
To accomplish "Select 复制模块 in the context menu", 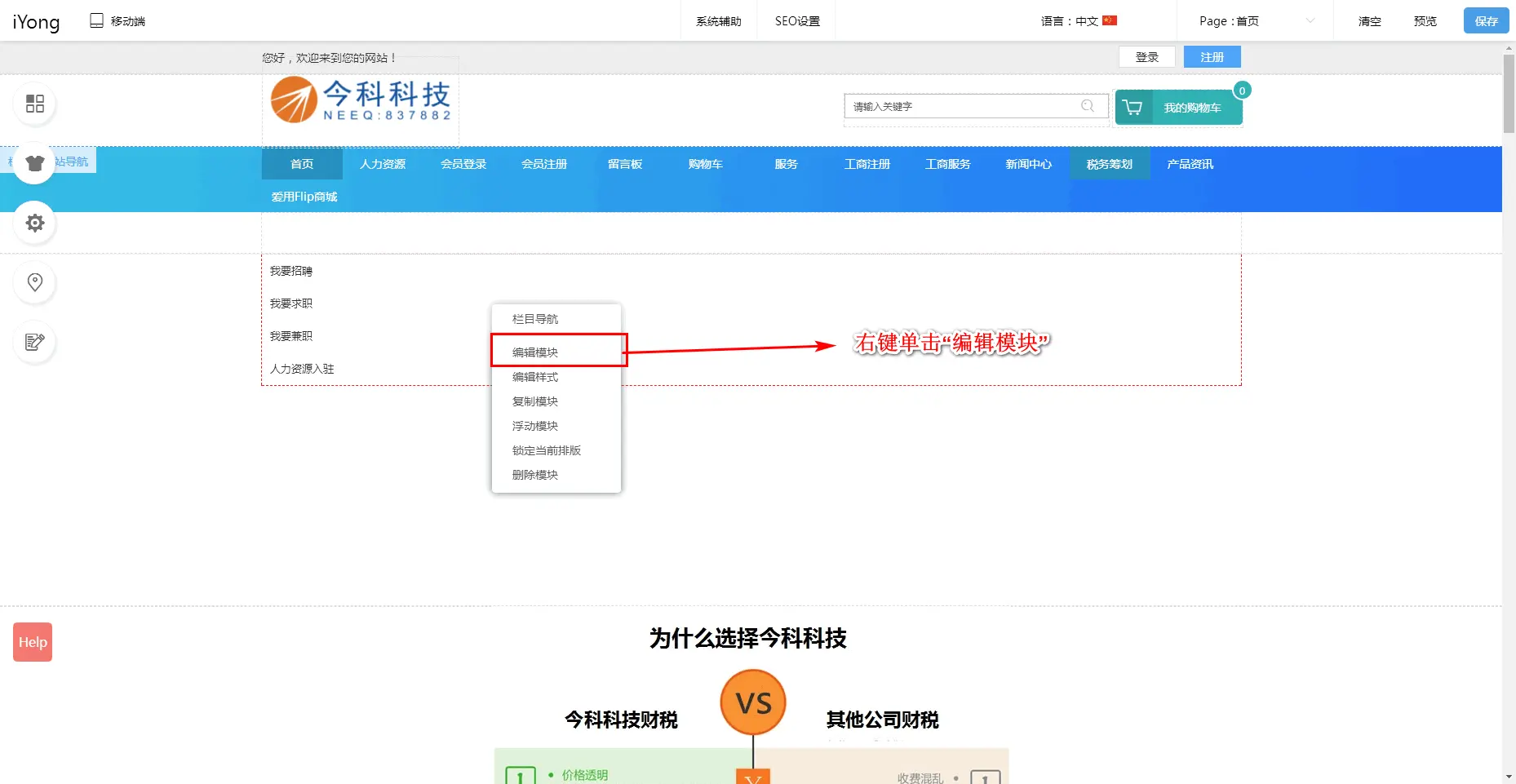I will click(x=535, y=401).
